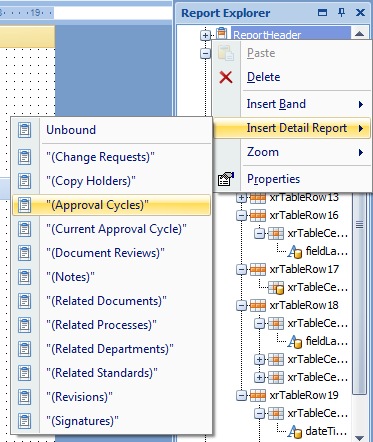Click the red X Delete icon
The height and width of the screenshot is (442, 373).
[x=226, y=77]
